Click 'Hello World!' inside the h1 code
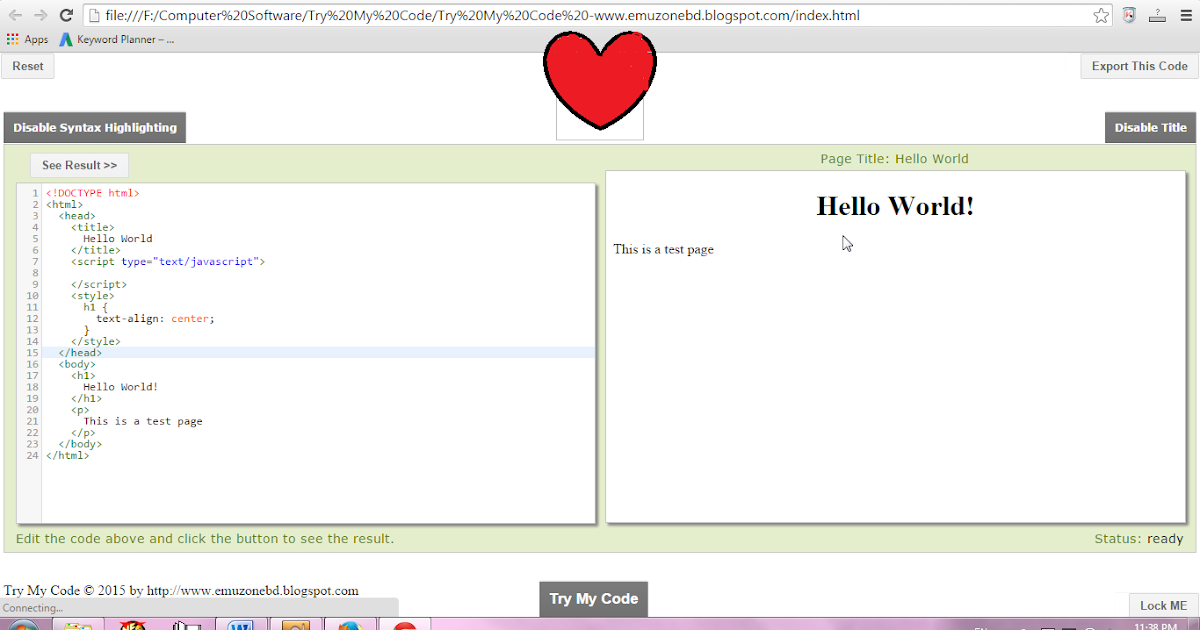 [x=121, y=387]
